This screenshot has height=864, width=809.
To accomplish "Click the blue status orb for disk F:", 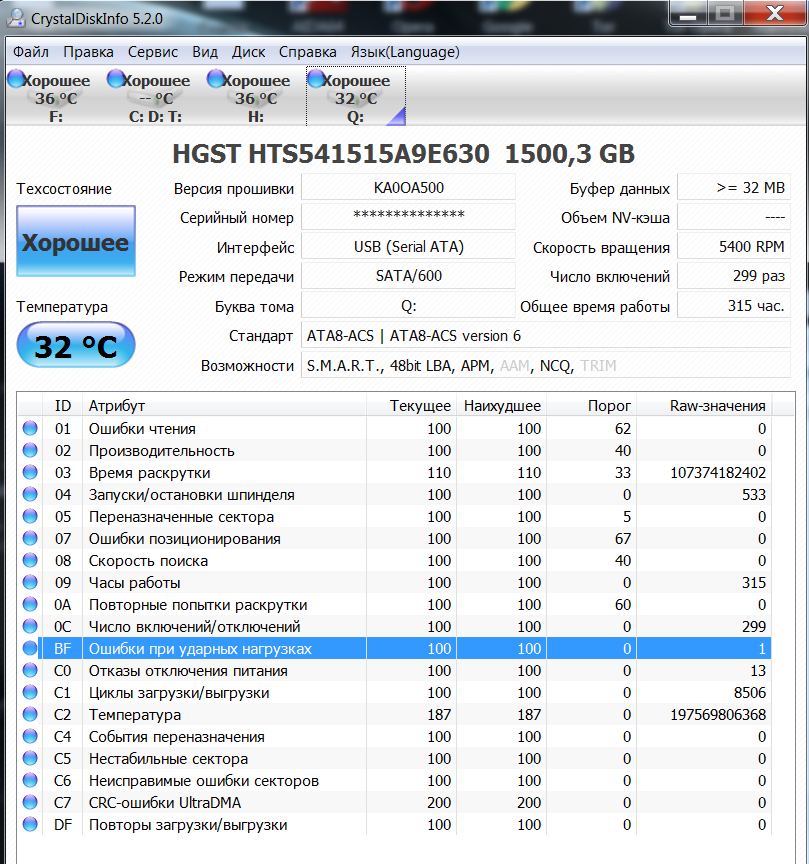I will [x=15, y=79].
